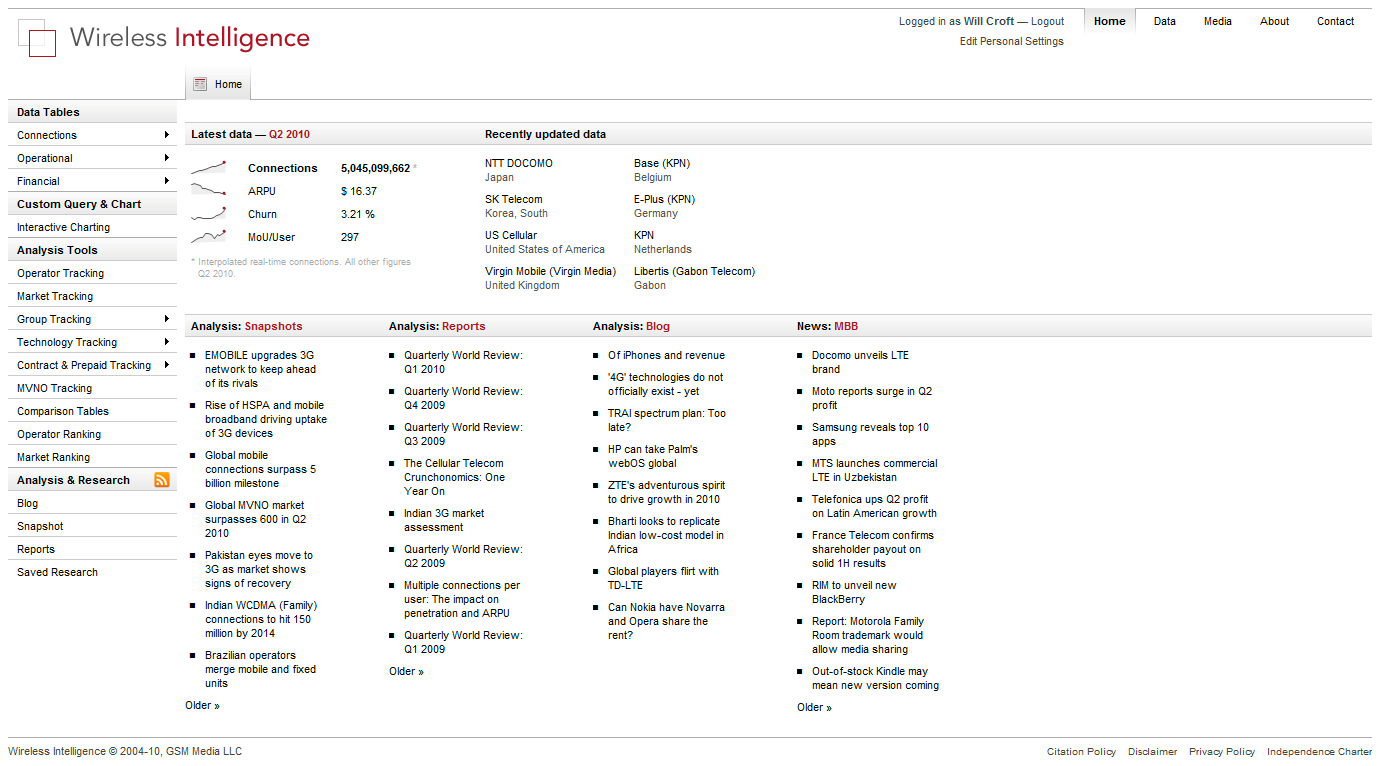This screenshot has height=766, width=1380.
Task: Click the Wireless Intelligence logo icon
Action: (37, 38)
